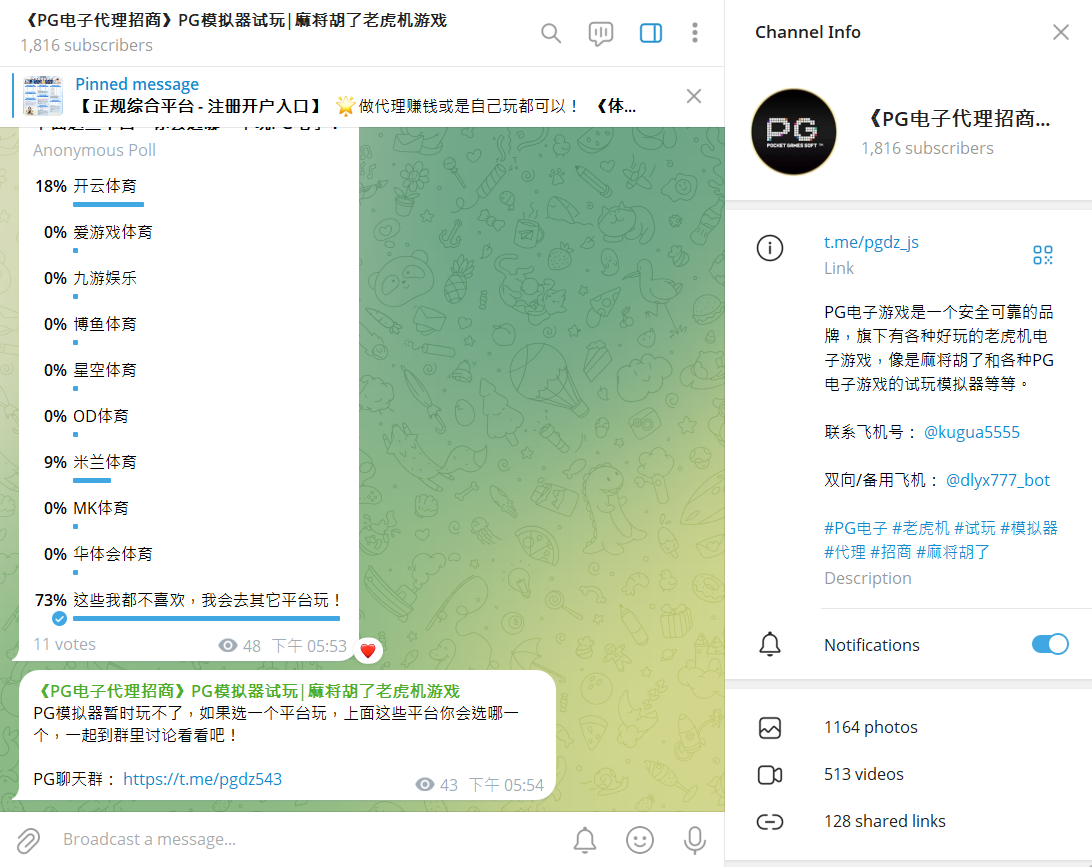Search the #试玩 hashtag

coord(974,529)
